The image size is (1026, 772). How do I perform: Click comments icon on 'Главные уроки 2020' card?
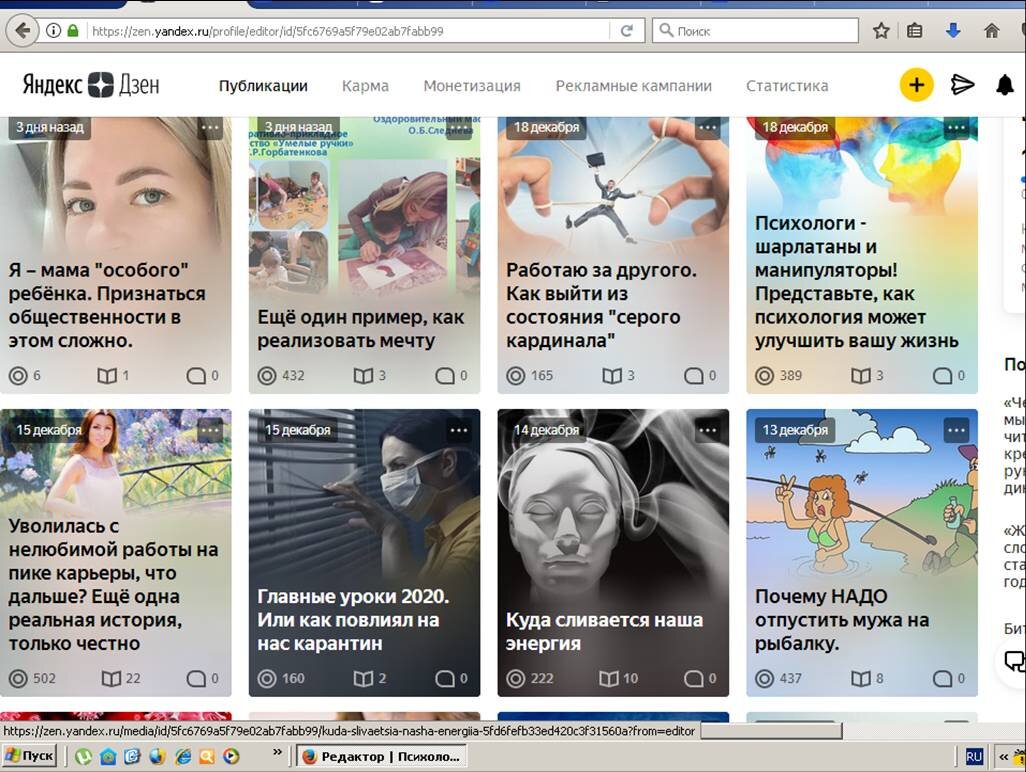[444, 678]
